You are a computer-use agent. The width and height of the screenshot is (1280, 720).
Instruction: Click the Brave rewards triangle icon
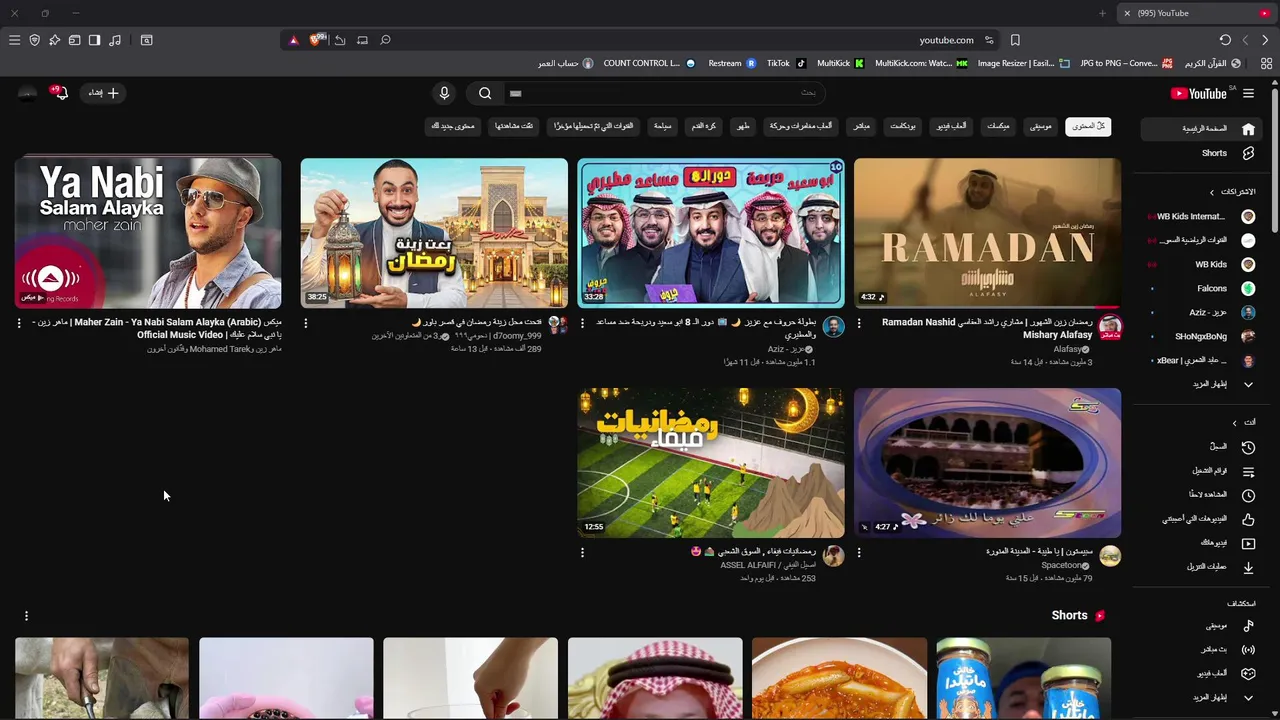293,40
